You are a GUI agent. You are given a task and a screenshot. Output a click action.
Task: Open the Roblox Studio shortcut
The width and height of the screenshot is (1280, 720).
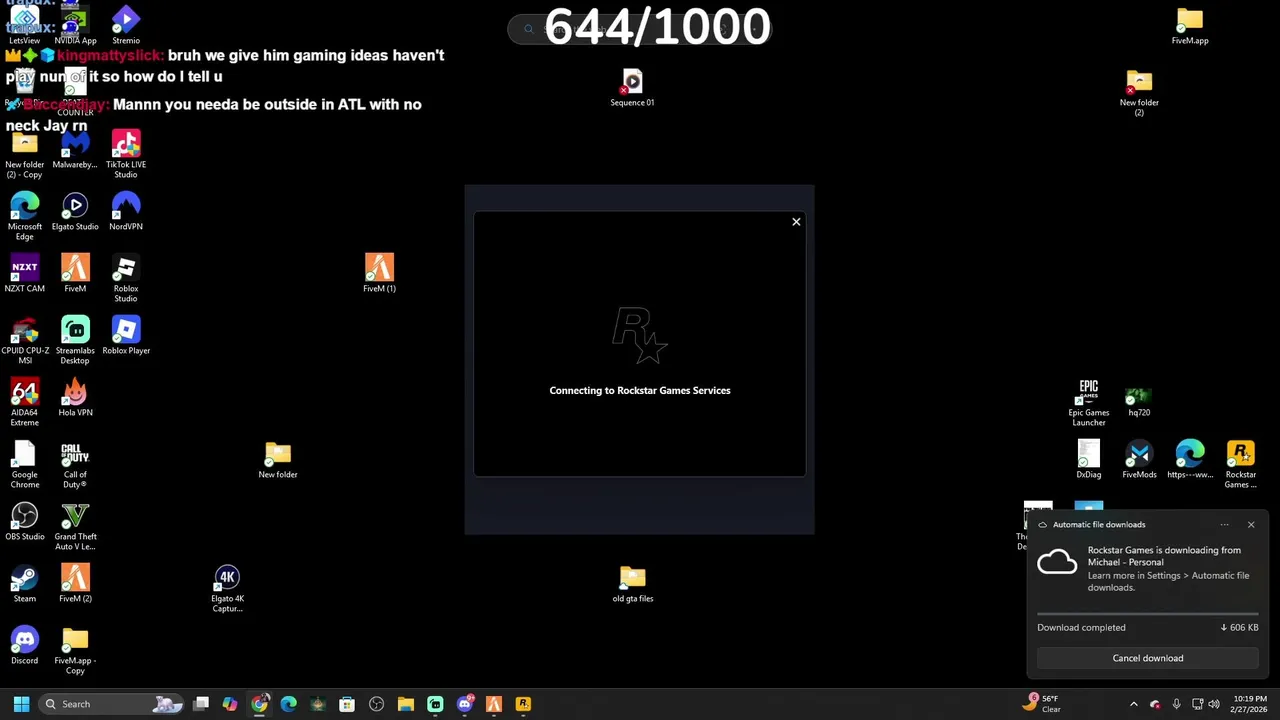coord(126,279)
